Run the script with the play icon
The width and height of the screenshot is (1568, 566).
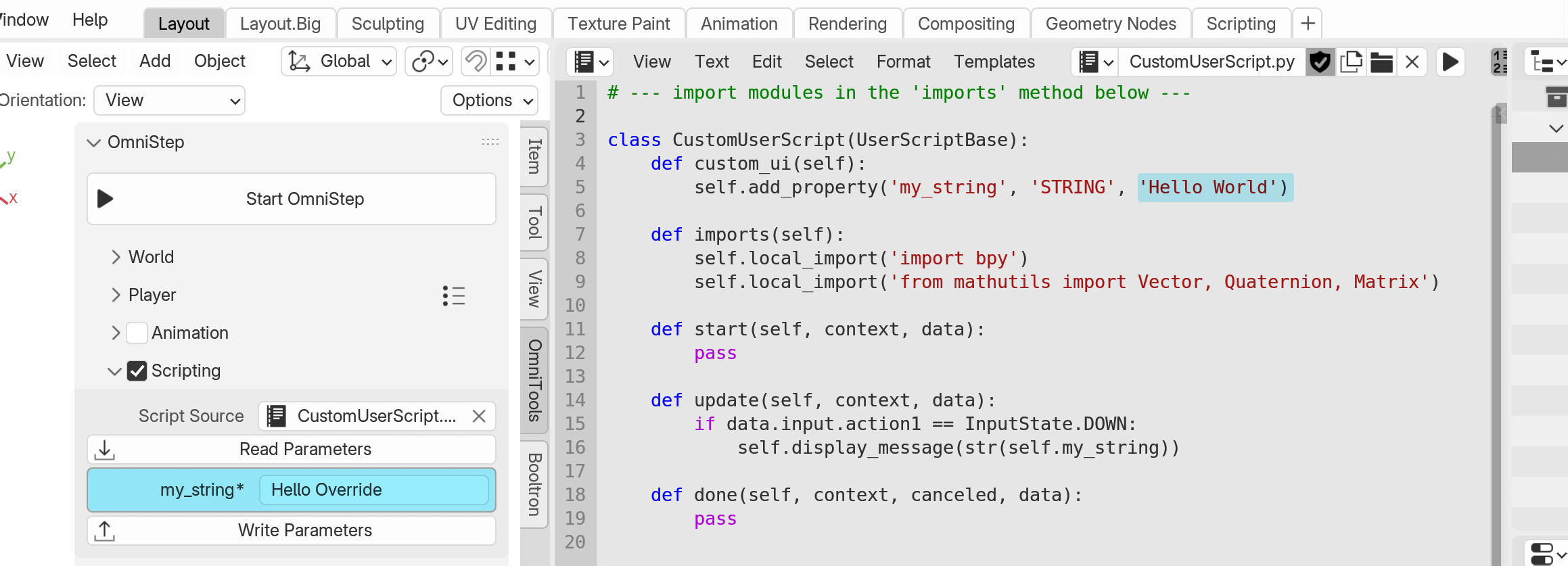pos(1450,62)
